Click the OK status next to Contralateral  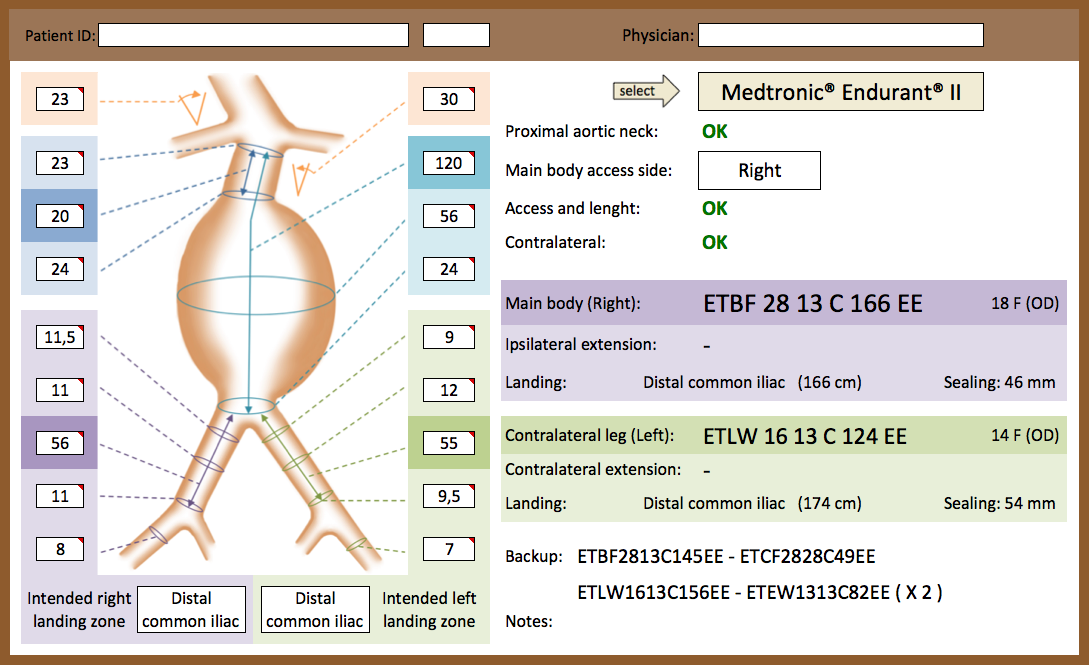click(x=715, y=242)
